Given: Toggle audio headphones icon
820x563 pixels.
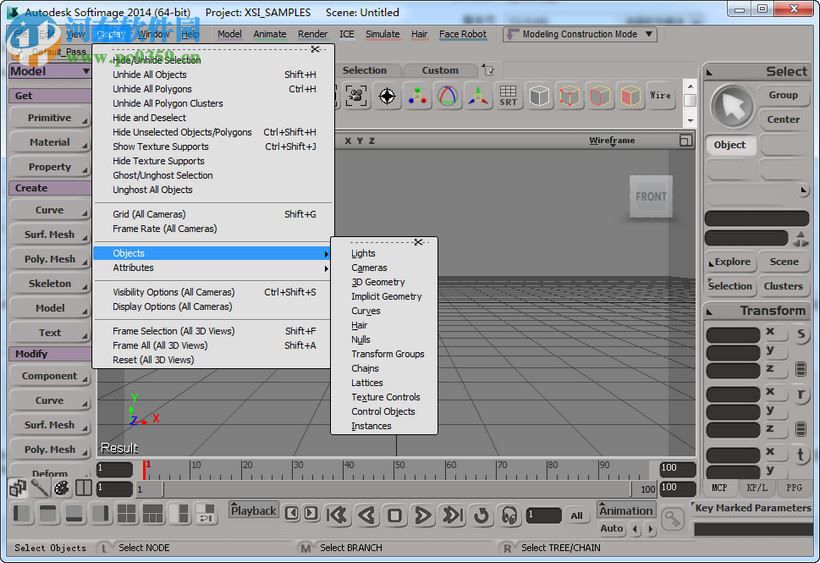Looking at the screenshot, I should 509,516.
